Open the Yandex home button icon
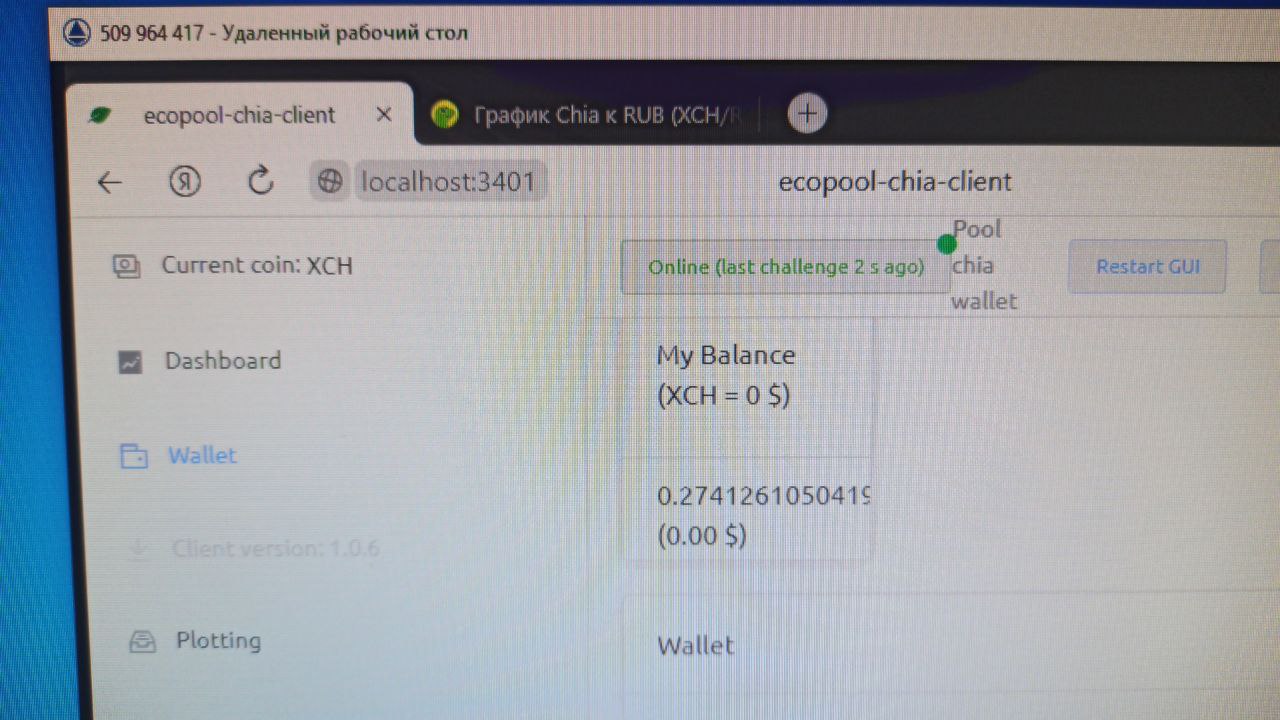 pos(185,181)
